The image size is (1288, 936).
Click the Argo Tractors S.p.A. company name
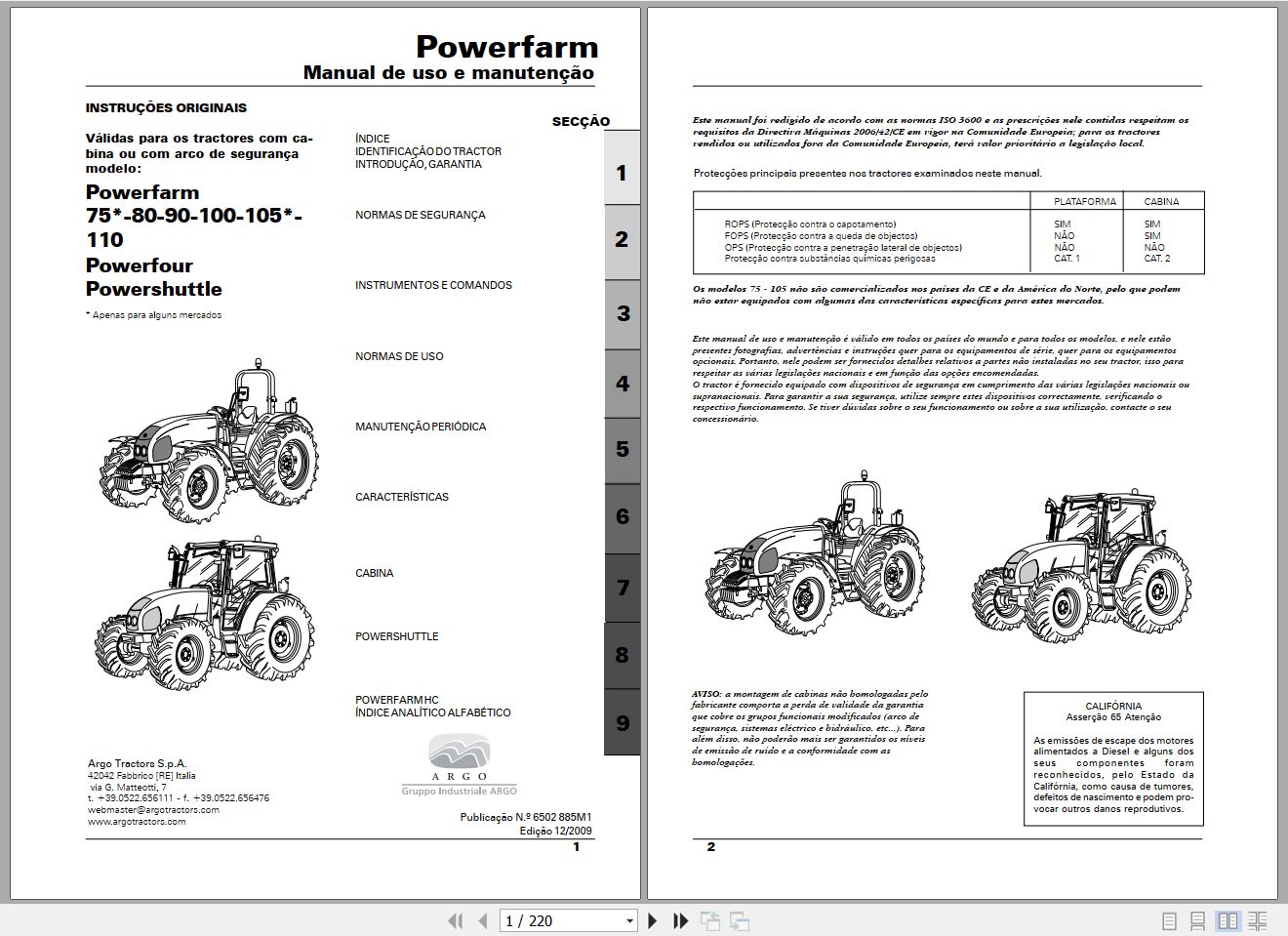(137, 763)
